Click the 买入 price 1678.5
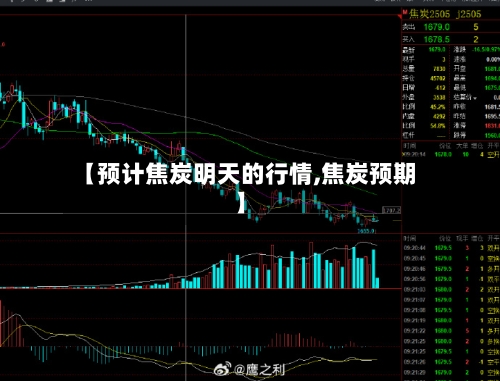The height and width of the screenshot is (381, 500). pos(436,39)
